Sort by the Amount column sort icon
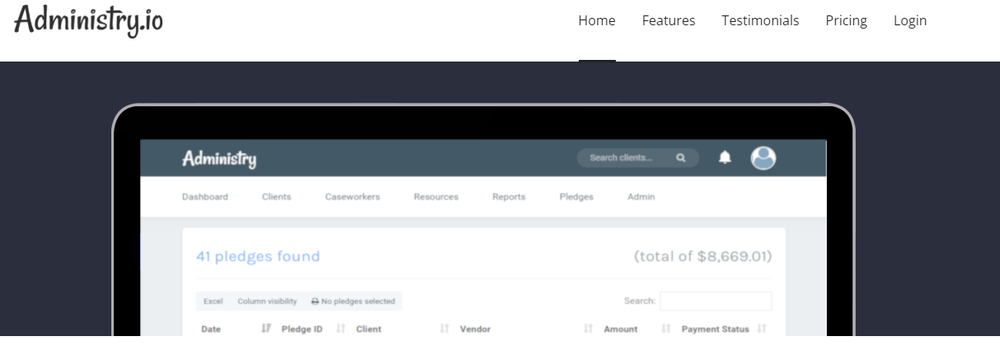 [x=666, y=329]
